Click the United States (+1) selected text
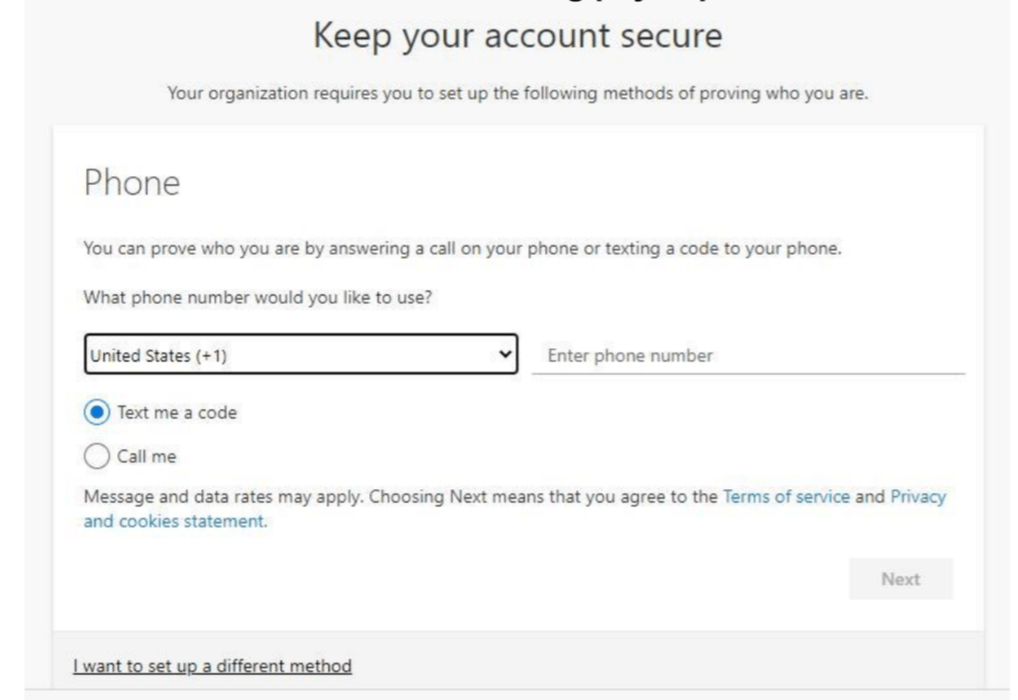This screenshot has width=1018, height=700. [155, 355]
